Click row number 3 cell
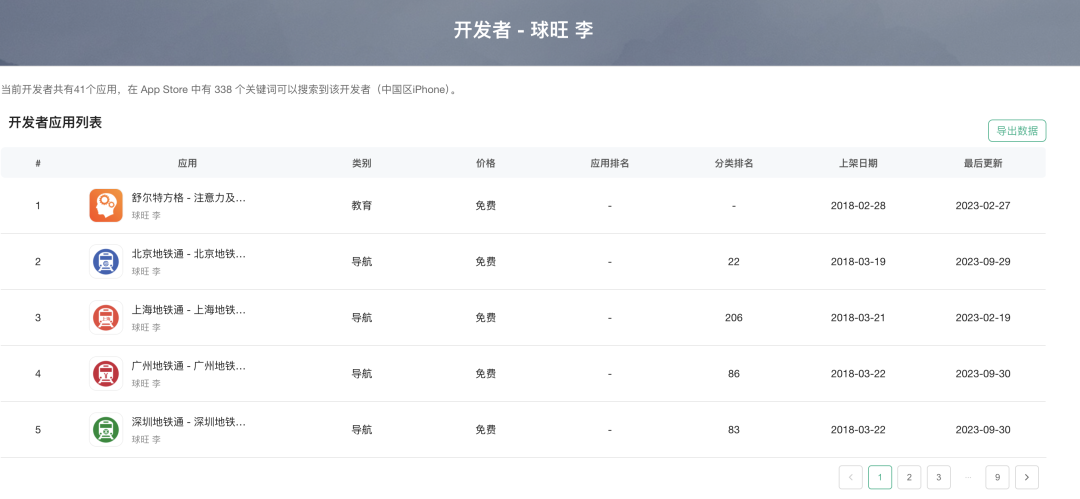Image resolution: width=1080 pixels, height=499 pixels. click(38, 318)
